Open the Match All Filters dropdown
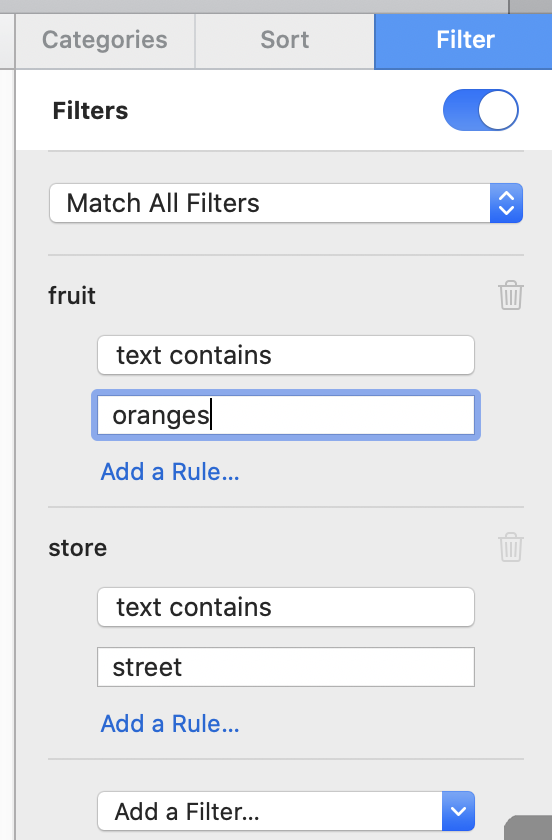 click(x=286, y=203)
